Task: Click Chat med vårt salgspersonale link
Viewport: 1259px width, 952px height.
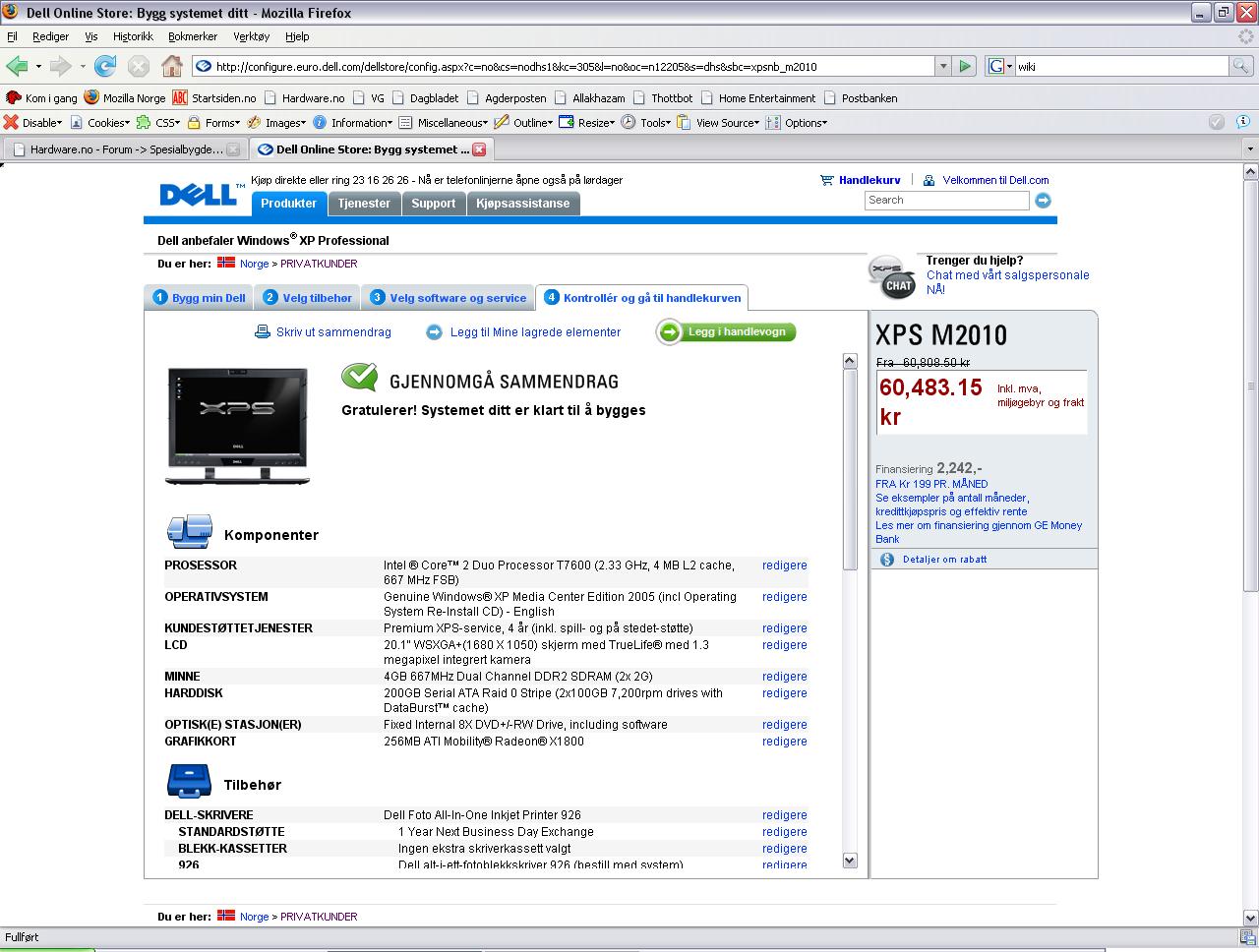Action: 1007,282
